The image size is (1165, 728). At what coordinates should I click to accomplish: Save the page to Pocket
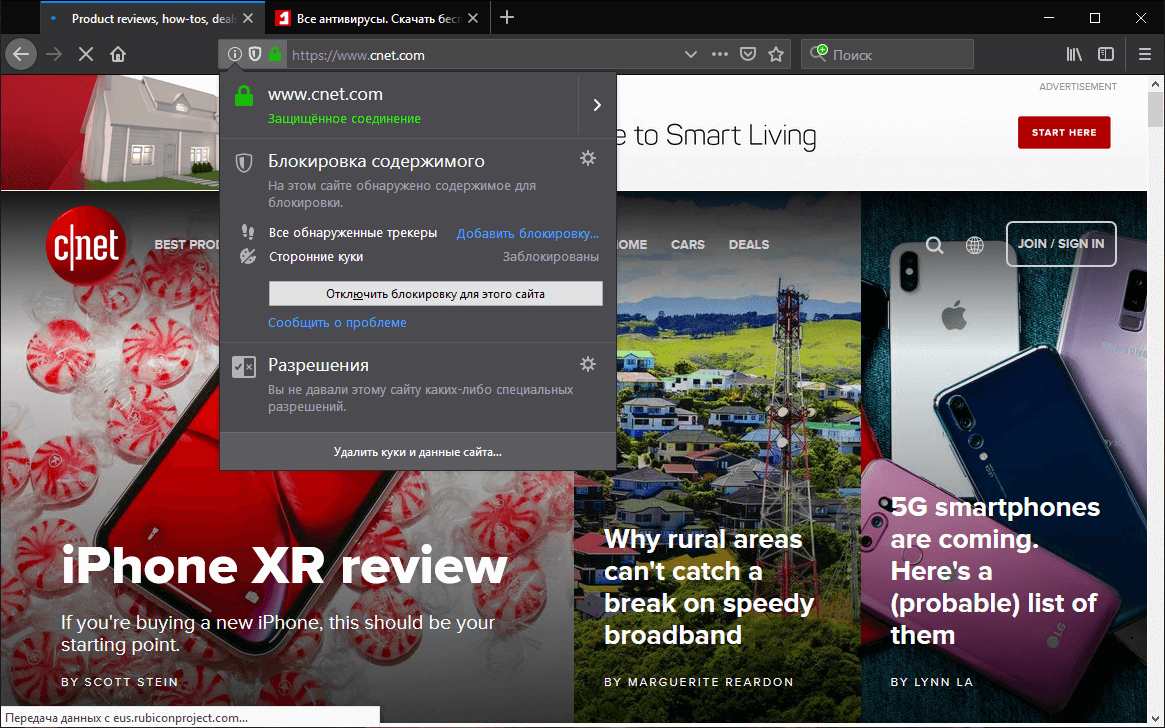coord(747,54)
